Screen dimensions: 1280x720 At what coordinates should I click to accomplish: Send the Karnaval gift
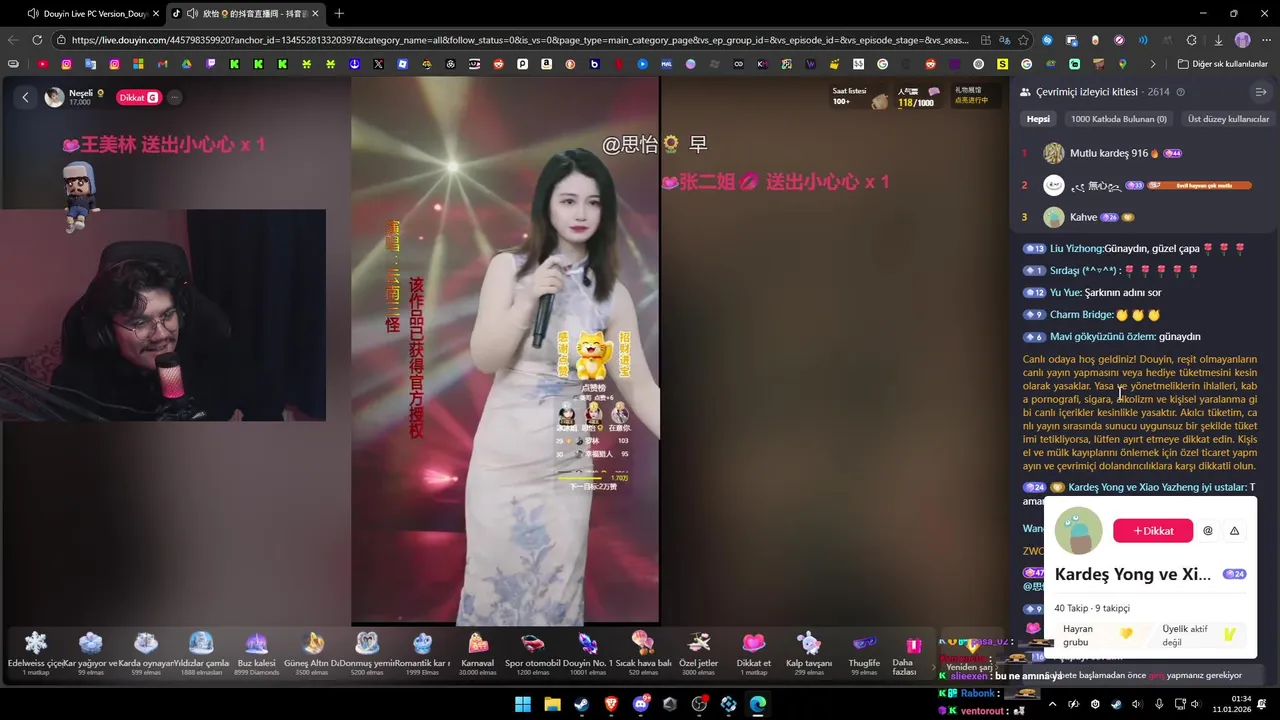[x=478, y=653]
